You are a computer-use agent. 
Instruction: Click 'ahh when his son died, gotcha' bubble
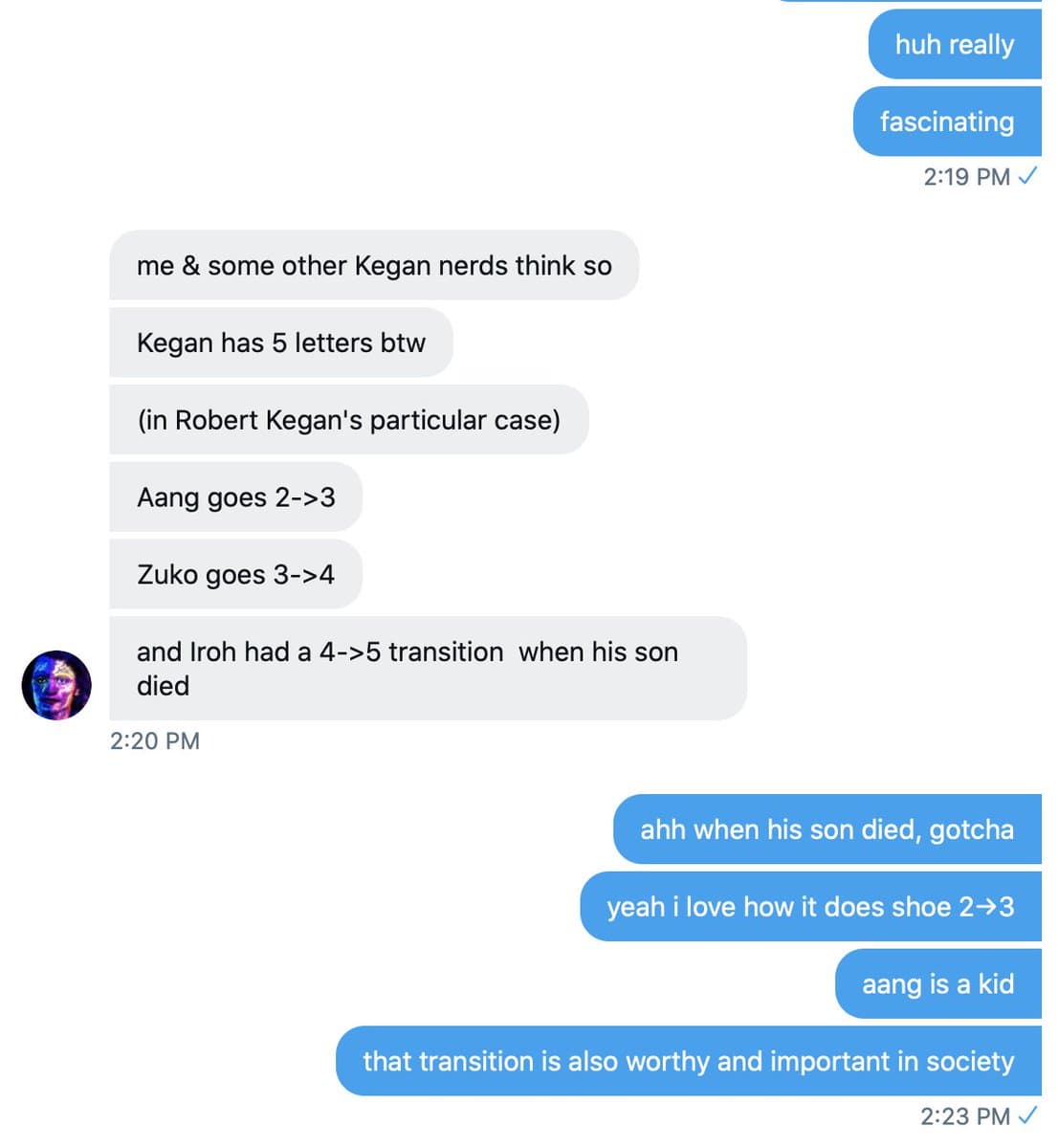pyautogui.click(x=827, y=829)
